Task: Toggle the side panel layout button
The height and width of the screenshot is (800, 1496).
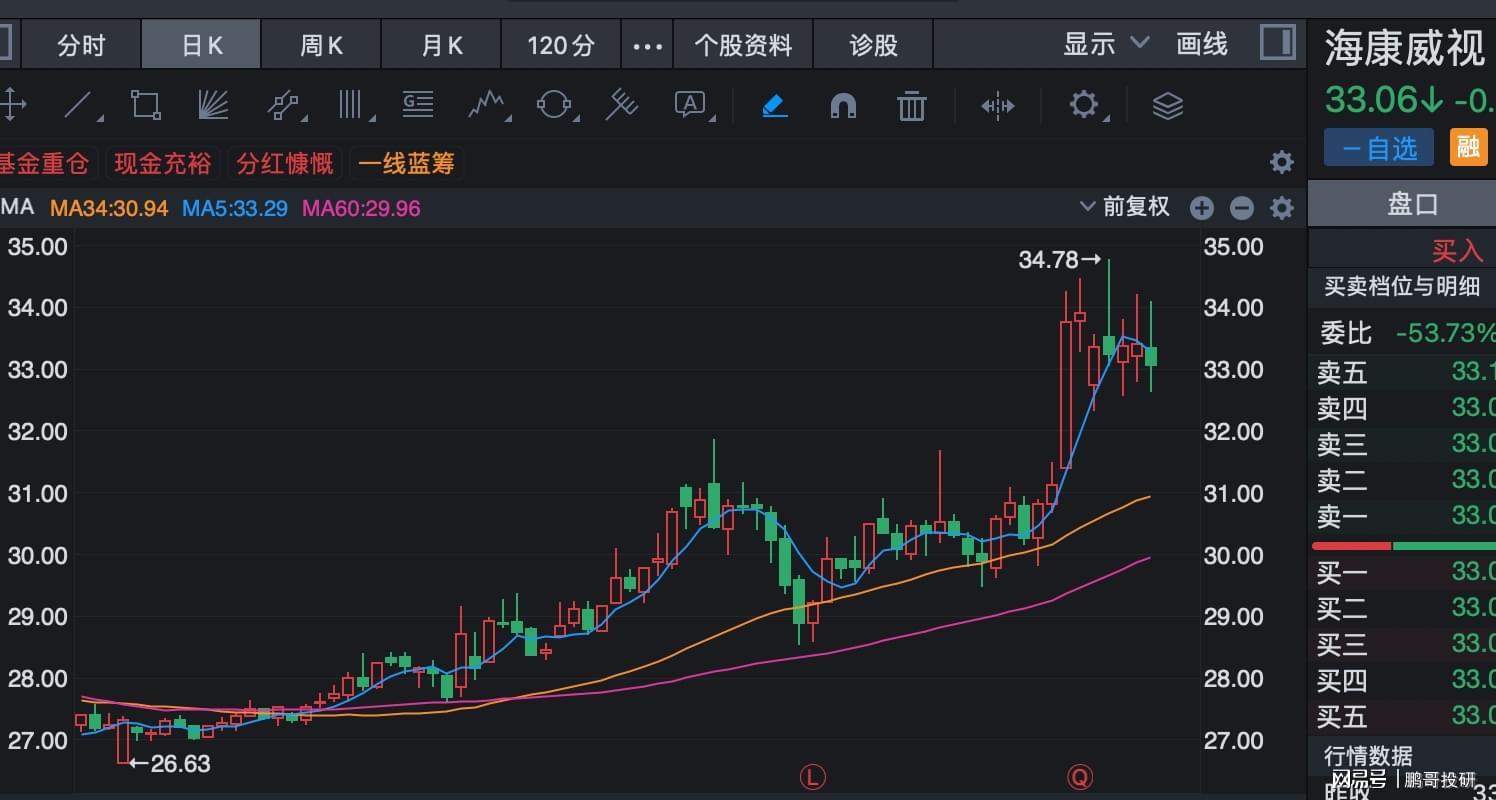Action: pyautogui.click(x=1277, y=44)
